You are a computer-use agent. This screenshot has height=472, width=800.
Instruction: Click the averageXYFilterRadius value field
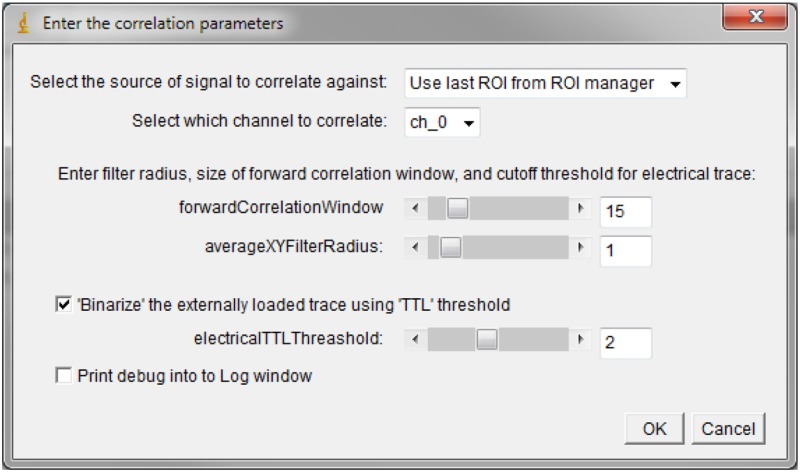[x=625, y=251]
